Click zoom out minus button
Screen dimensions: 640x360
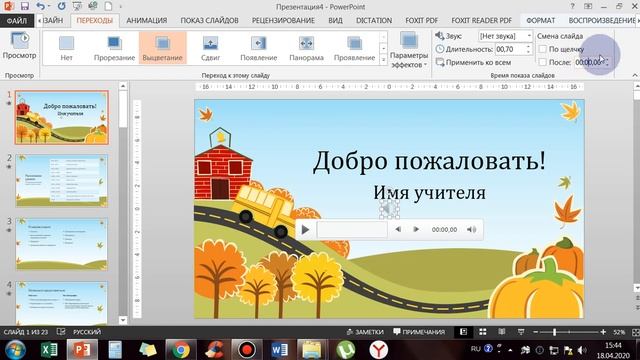pyautogui.click(x=536, y=332)
